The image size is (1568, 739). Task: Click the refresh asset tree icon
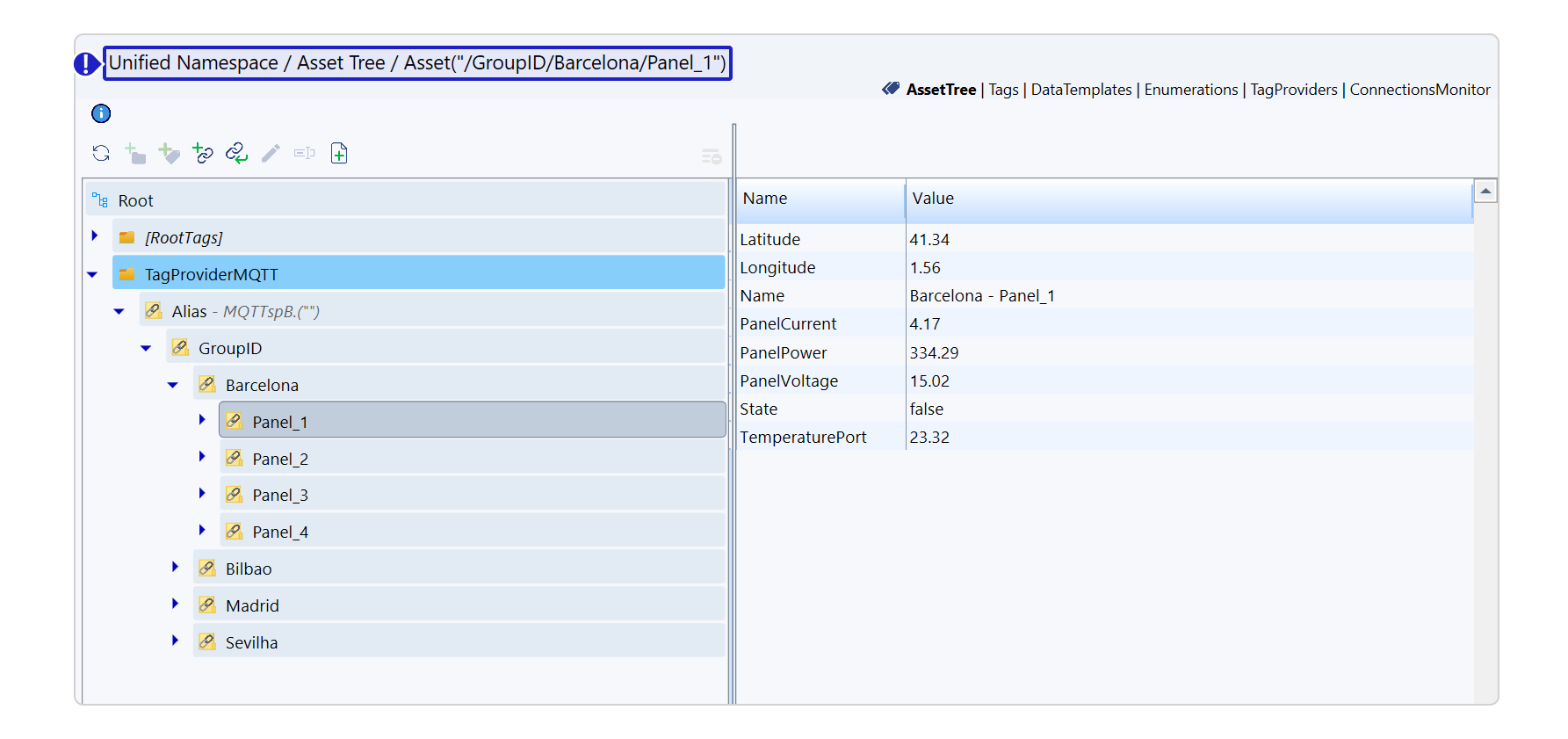(101, 154)
